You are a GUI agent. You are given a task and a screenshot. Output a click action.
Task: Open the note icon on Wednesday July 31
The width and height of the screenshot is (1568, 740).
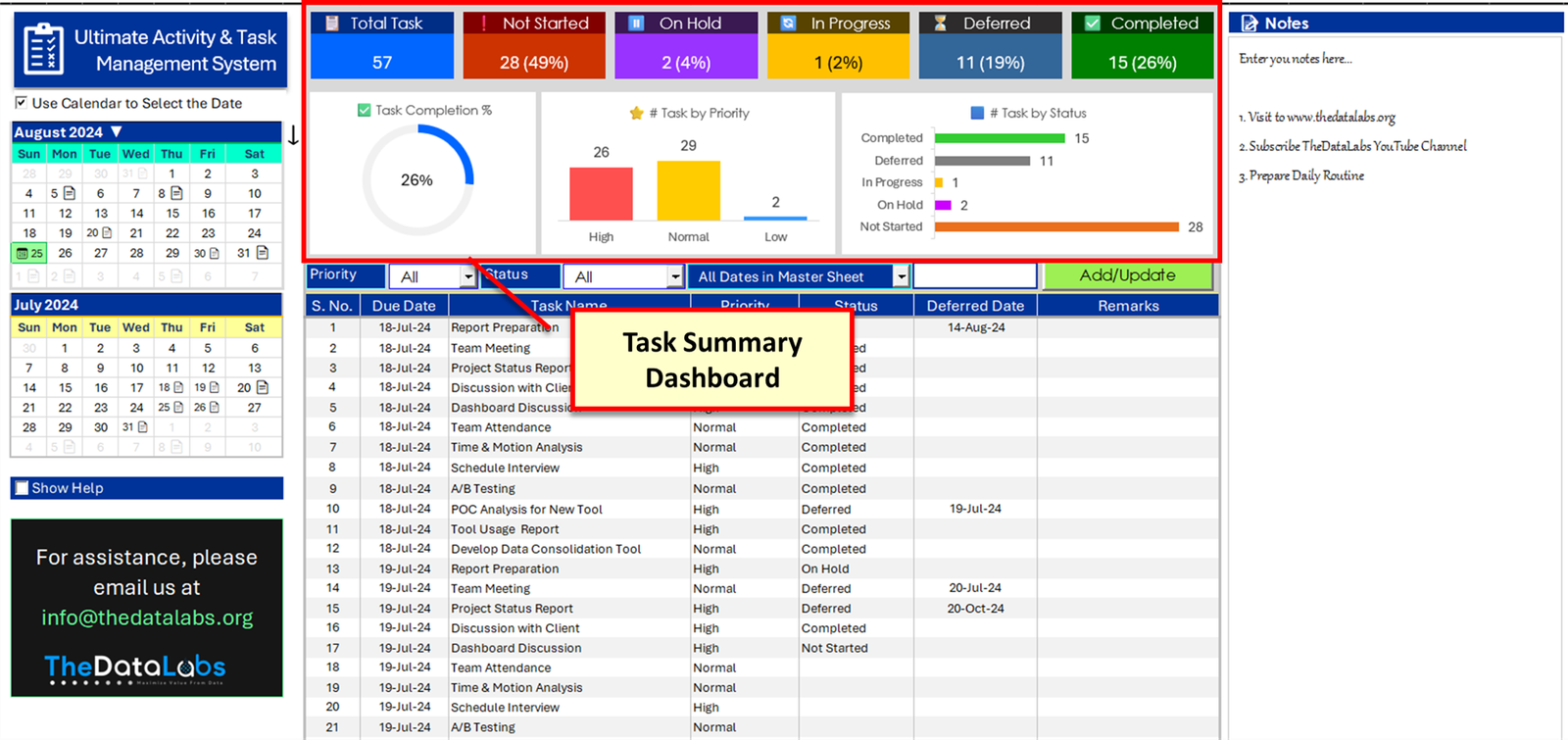[142, 427]
